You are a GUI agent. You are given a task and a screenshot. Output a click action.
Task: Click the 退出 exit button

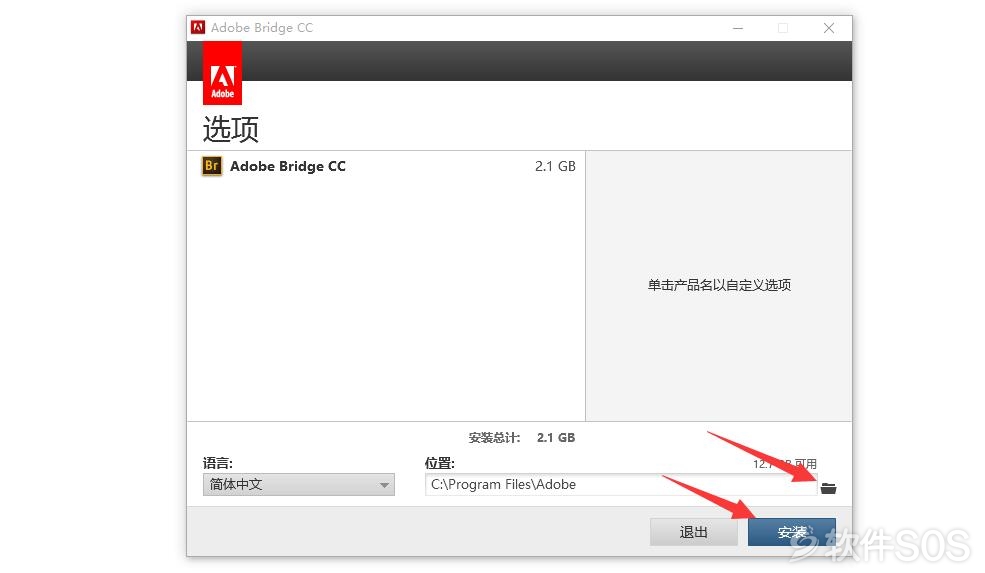point(694,532)
